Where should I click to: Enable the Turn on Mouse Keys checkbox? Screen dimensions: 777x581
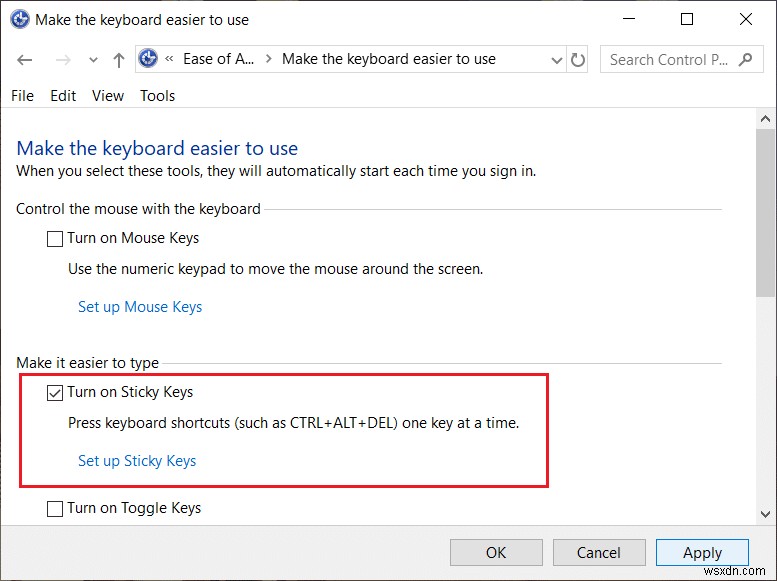55,239
